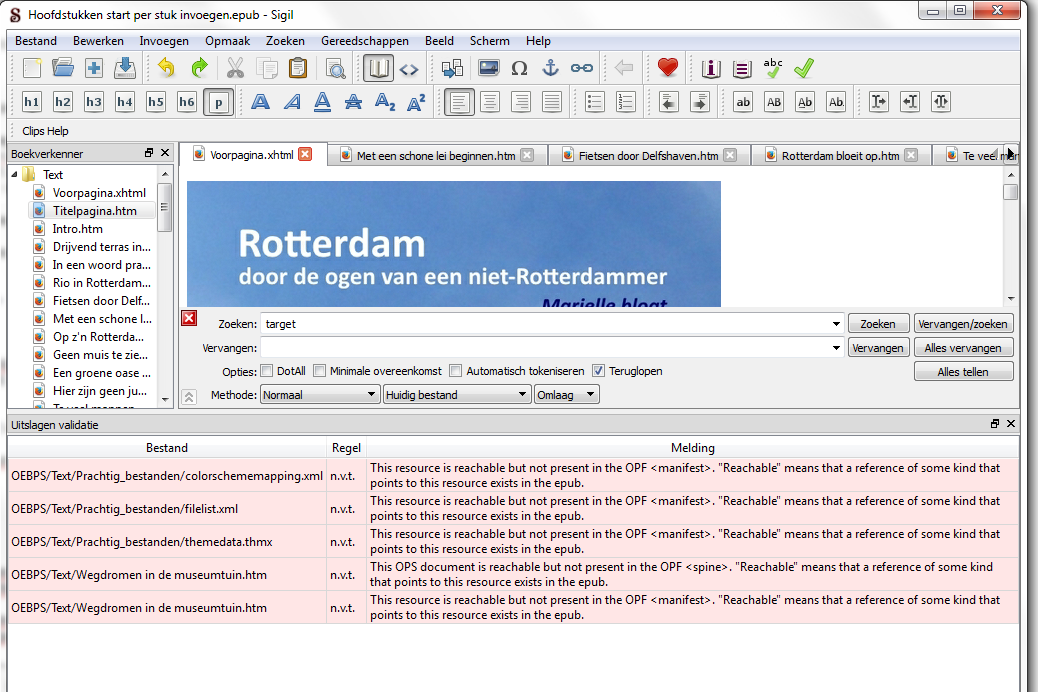
Task: Open the Gereedschappen menu
Action: (x=365, y=40)
